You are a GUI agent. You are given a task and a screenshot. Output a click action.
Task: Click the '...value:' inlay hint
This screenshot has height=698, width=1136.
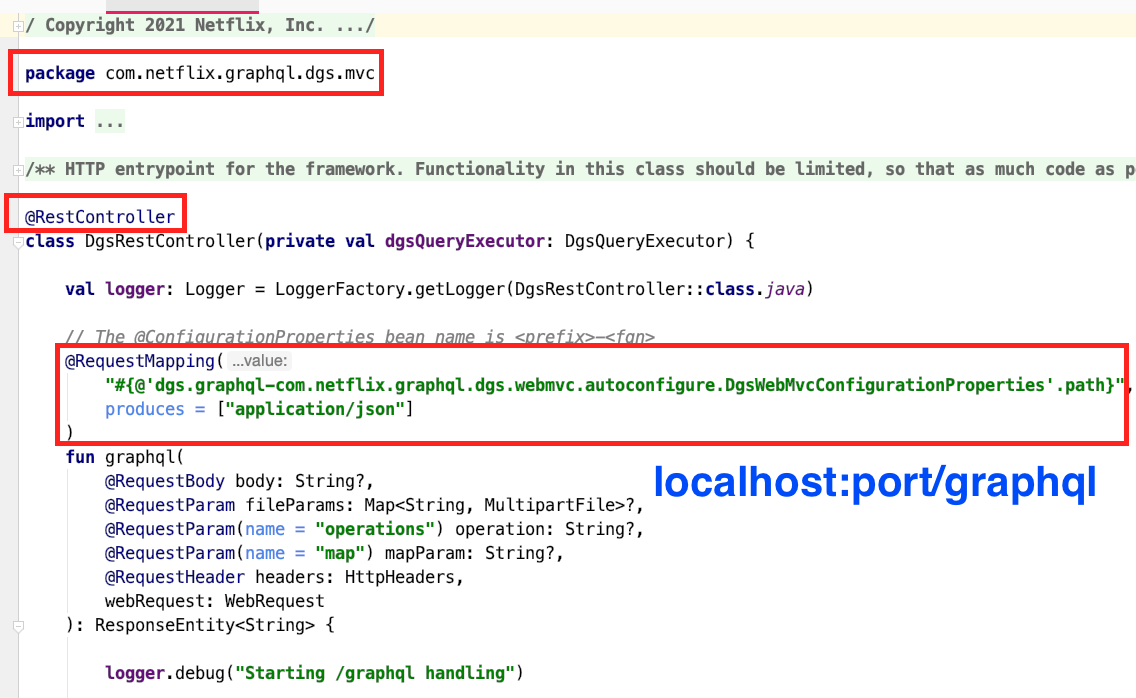[x=259, y=361]
